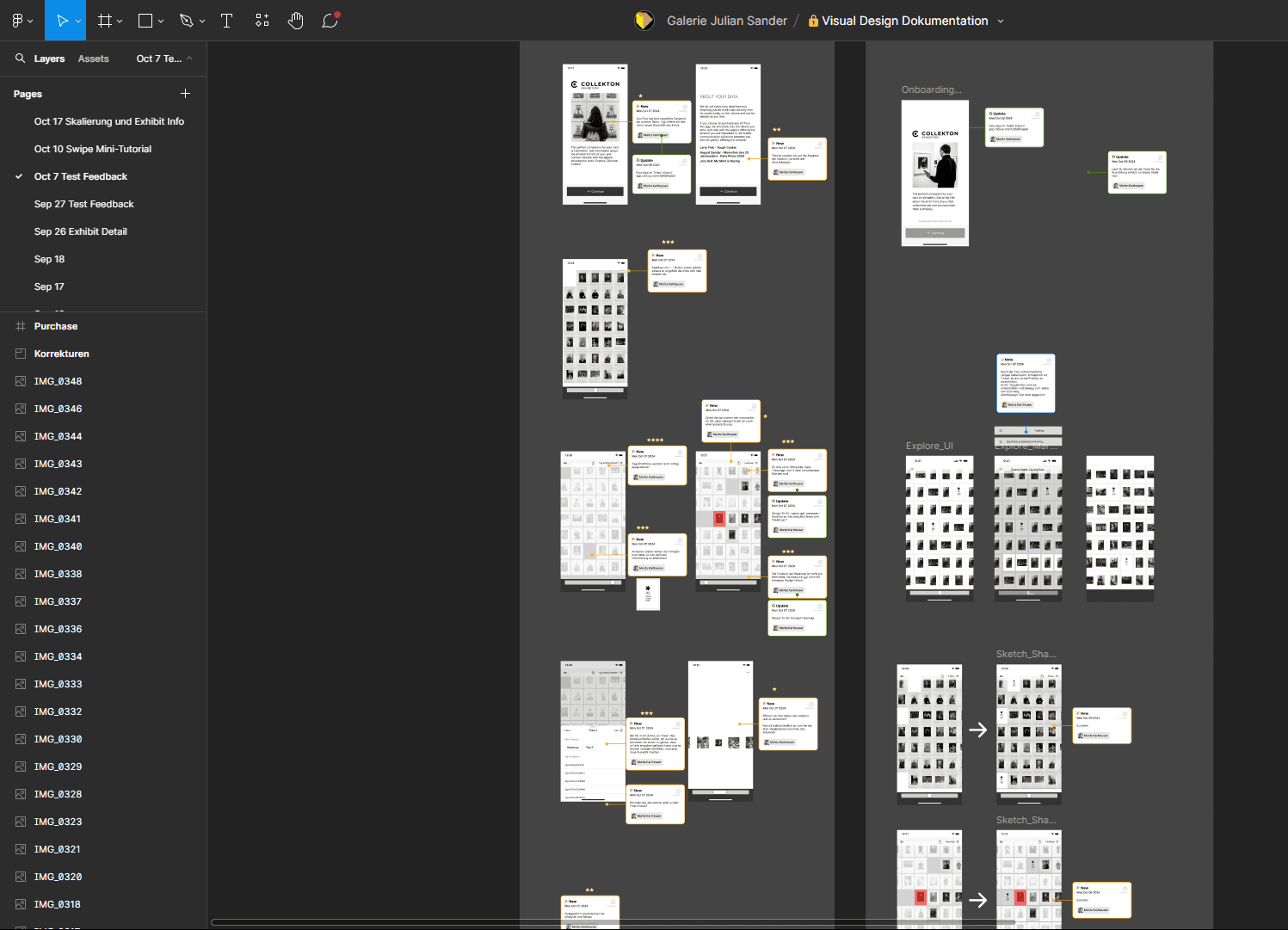This screenshot has height=930, width=1288.
Task: Select the Move tool
Action: (61, 20)
